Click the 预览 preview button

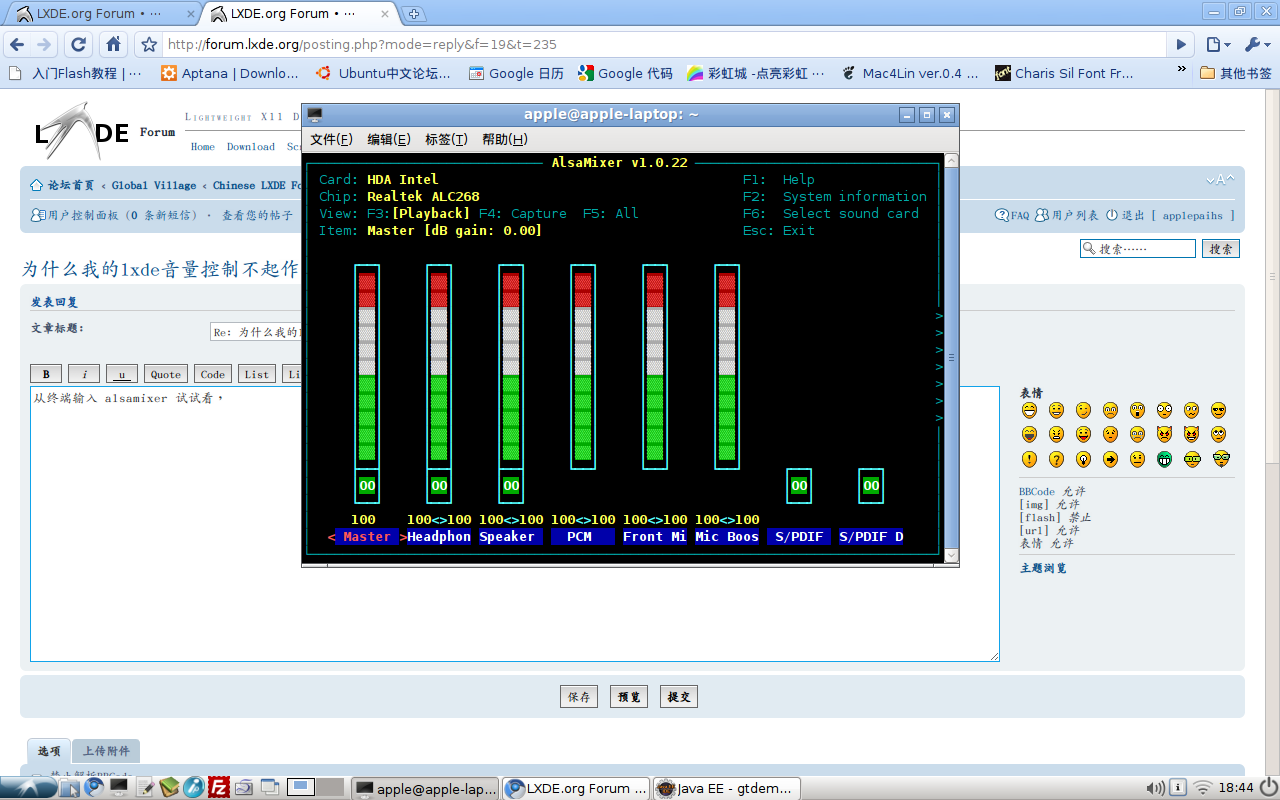629,697
